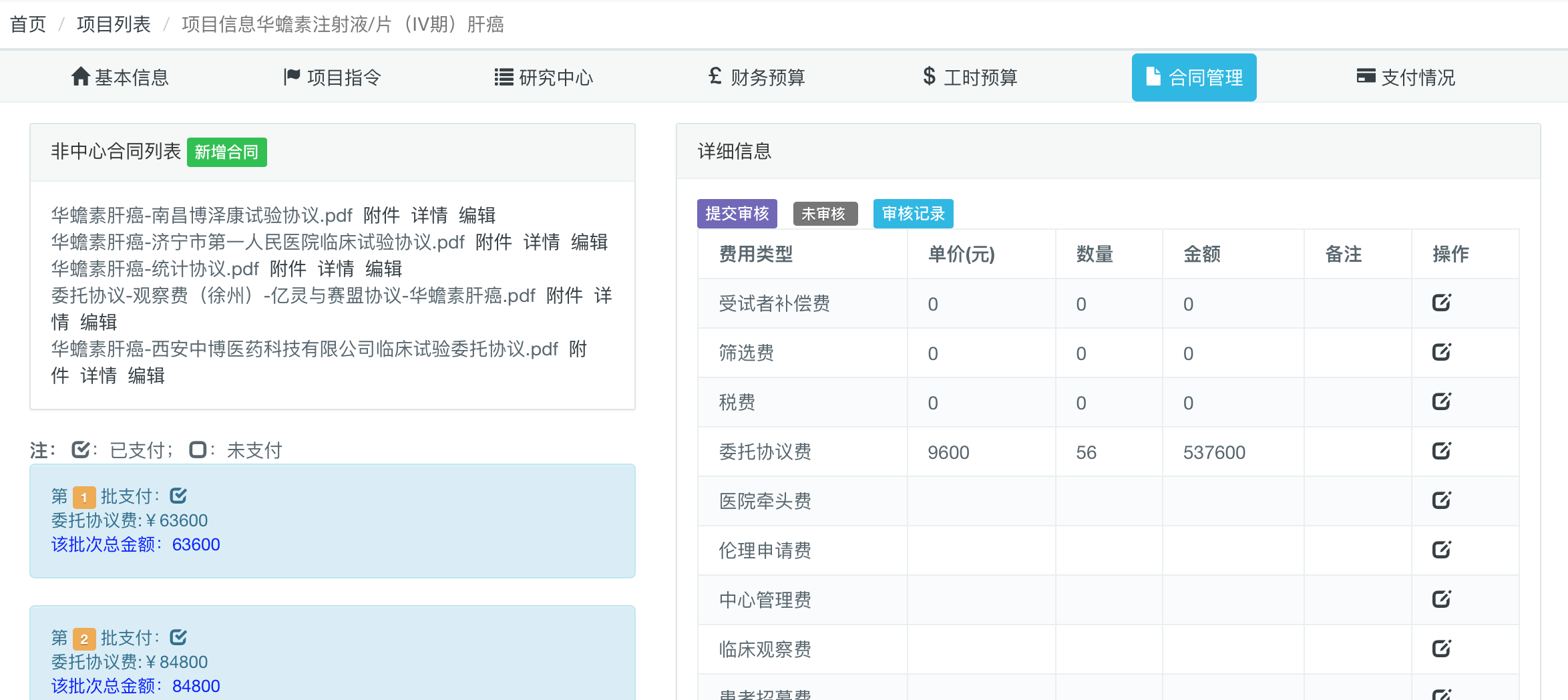Click the document icon in 合同管理

point(1153,76)
